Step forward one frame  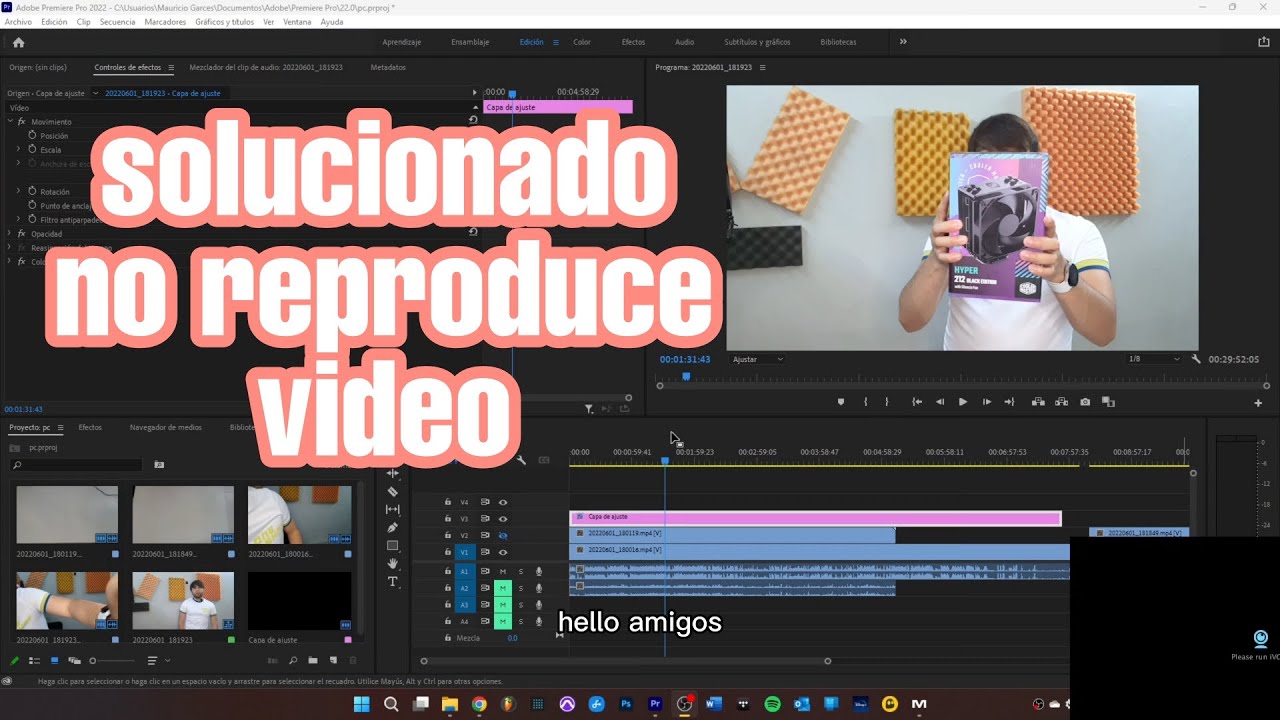[986, 402]
